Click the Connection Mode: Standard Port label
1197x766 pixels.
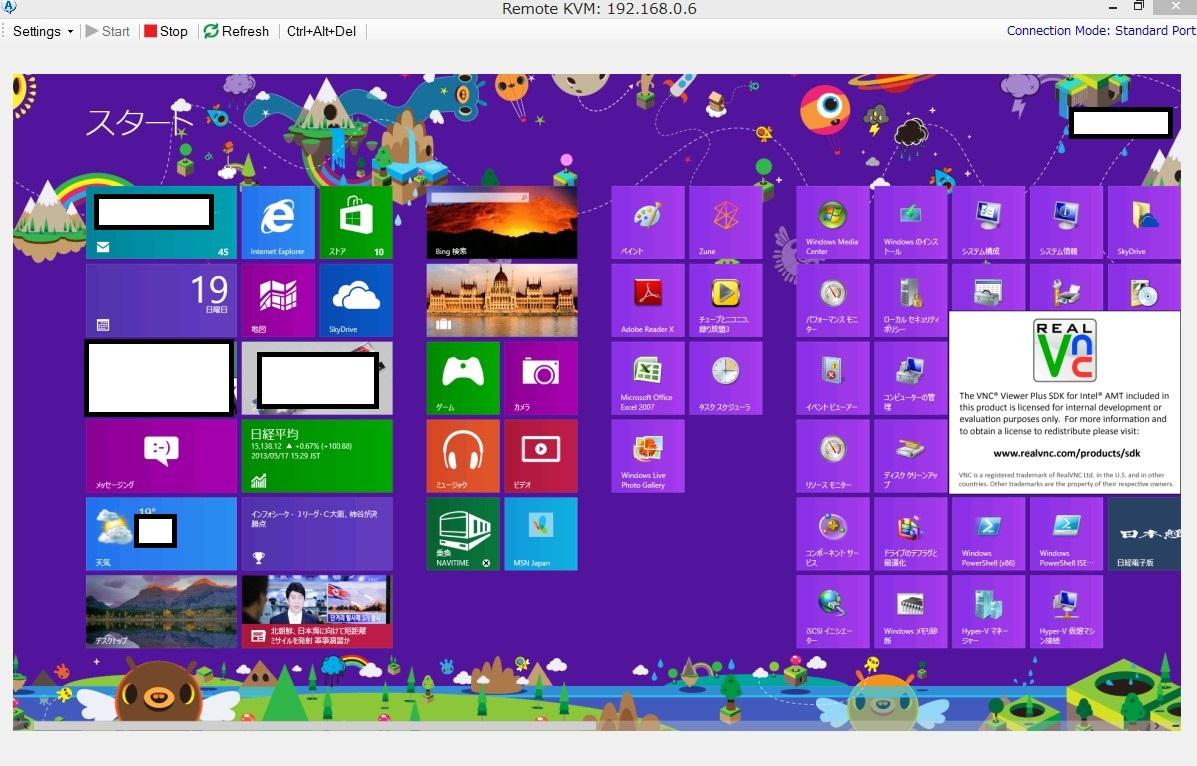point(1101,31)
